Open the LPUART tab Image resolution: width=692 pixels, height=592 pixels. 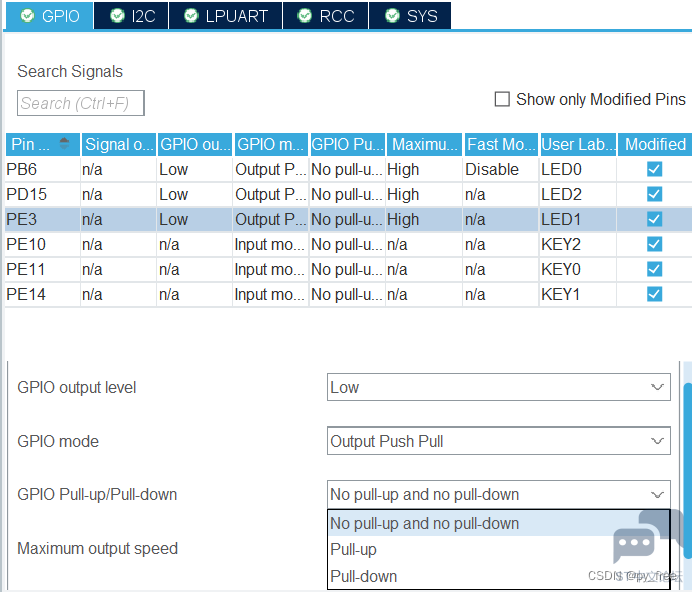pyautogui.click(x=226, y=16)
